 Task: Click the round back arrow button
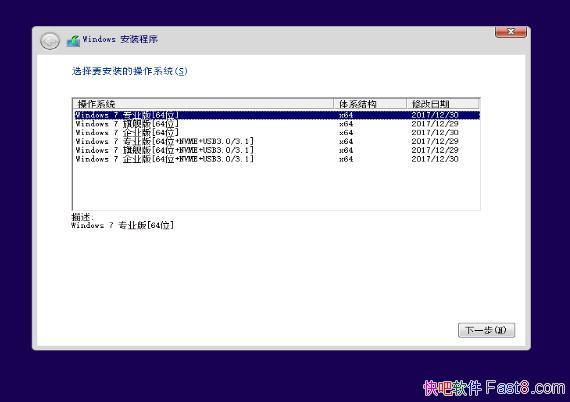pos(50,41)
